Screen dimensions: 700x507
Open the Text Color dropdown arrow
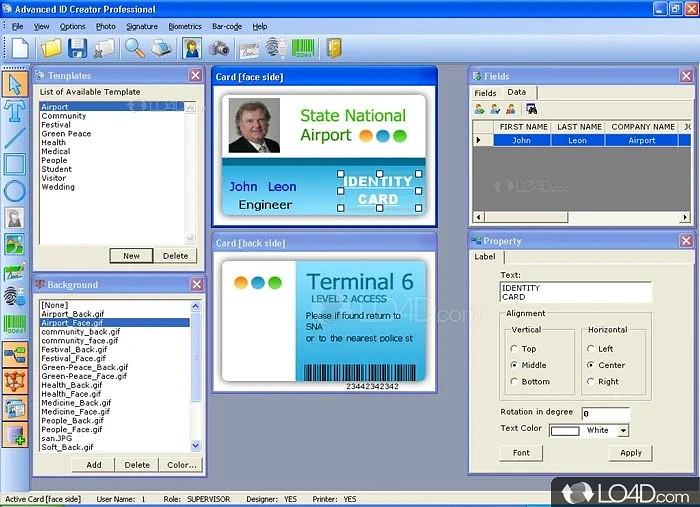coord(623,431)
